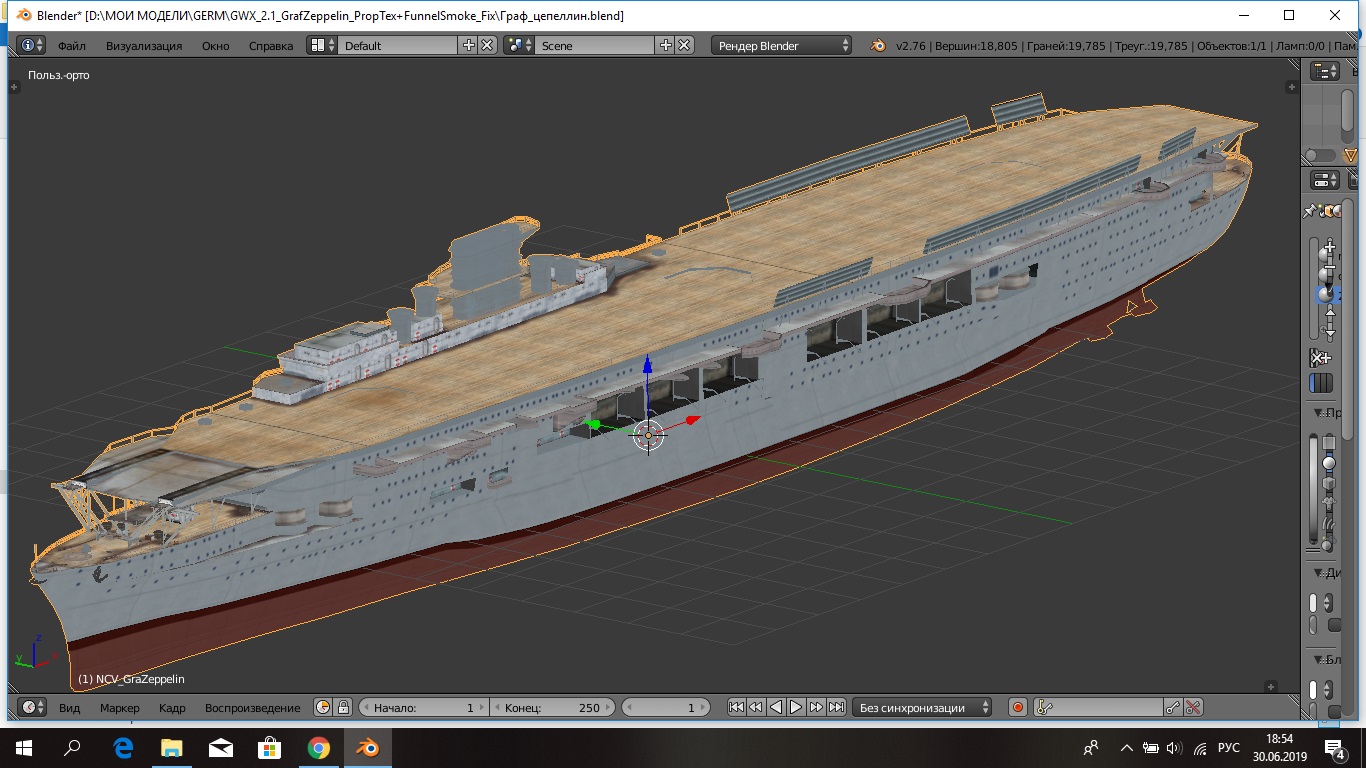Viewport: 1366px width, 768px height.
Task: Toggle the timeline preview range clock icon
Action: tap(323, 708)
